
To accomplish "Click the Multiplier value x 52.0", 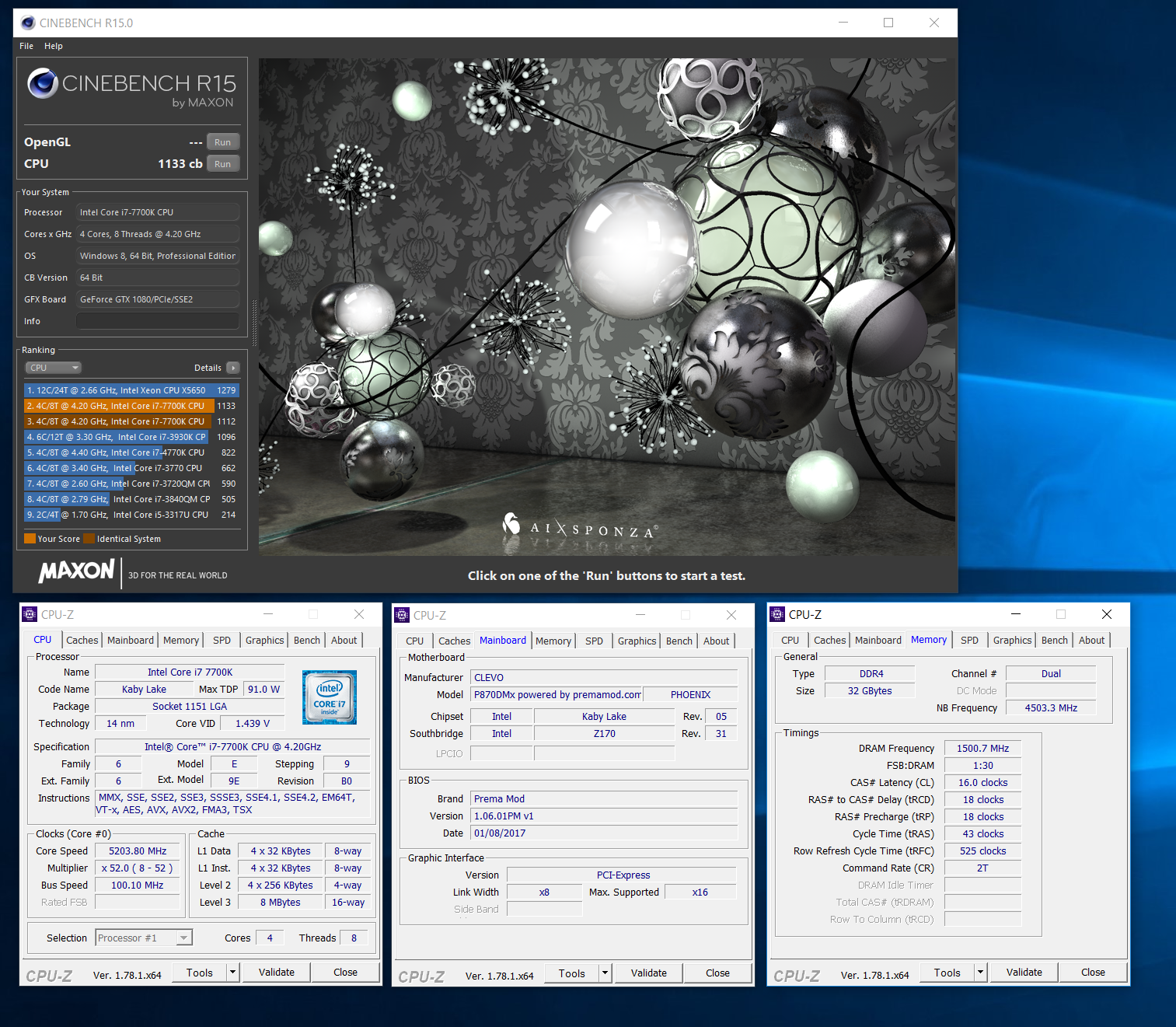I will click(138, 868).
